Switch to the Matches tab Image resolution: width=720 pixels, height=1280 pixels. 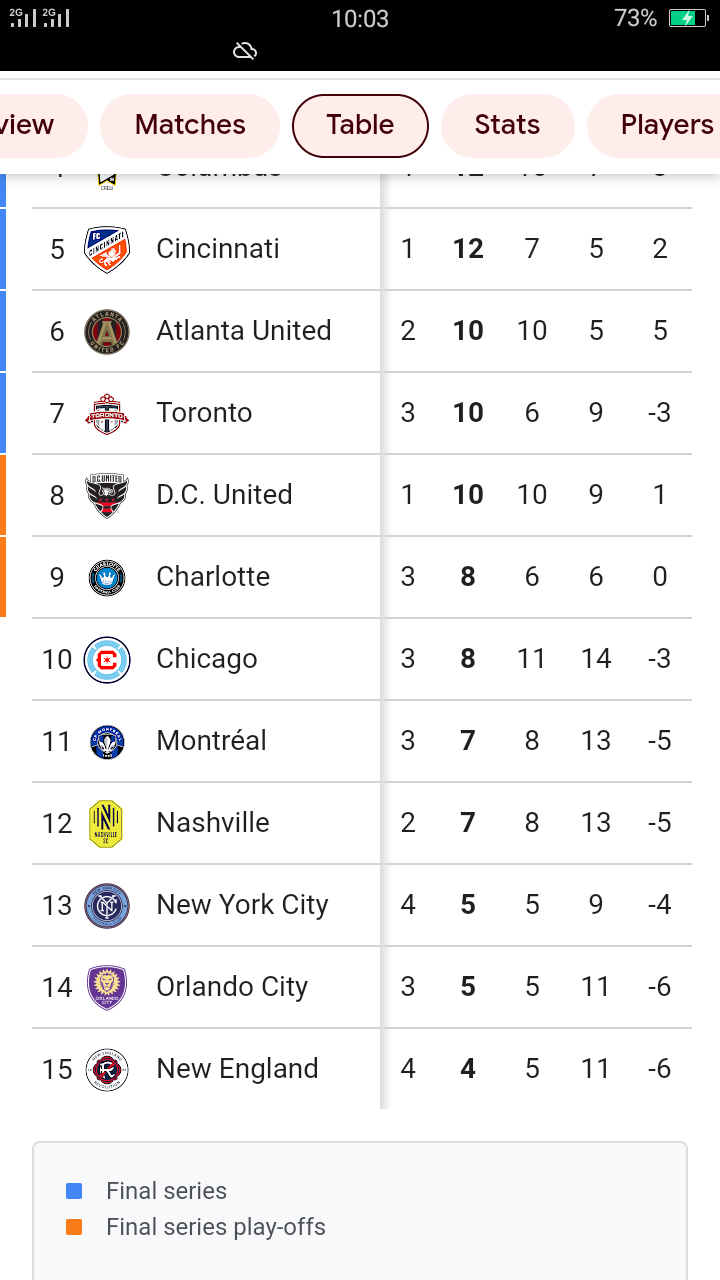(190, 125)
